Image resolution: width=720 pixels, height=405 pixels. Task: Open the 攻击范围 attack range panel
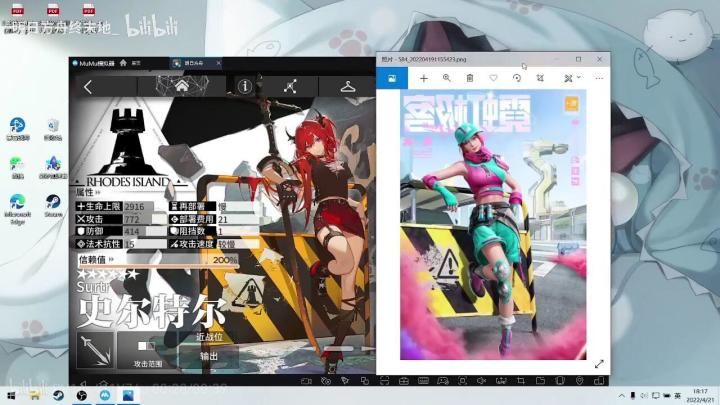[x=147, y=352]
